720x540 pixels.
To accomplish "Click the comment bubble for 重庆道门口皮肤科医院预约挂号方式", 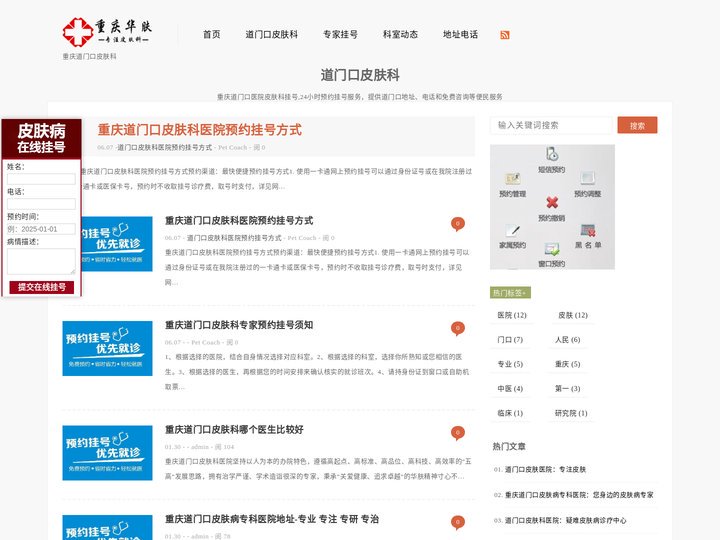I will point(458,224).
